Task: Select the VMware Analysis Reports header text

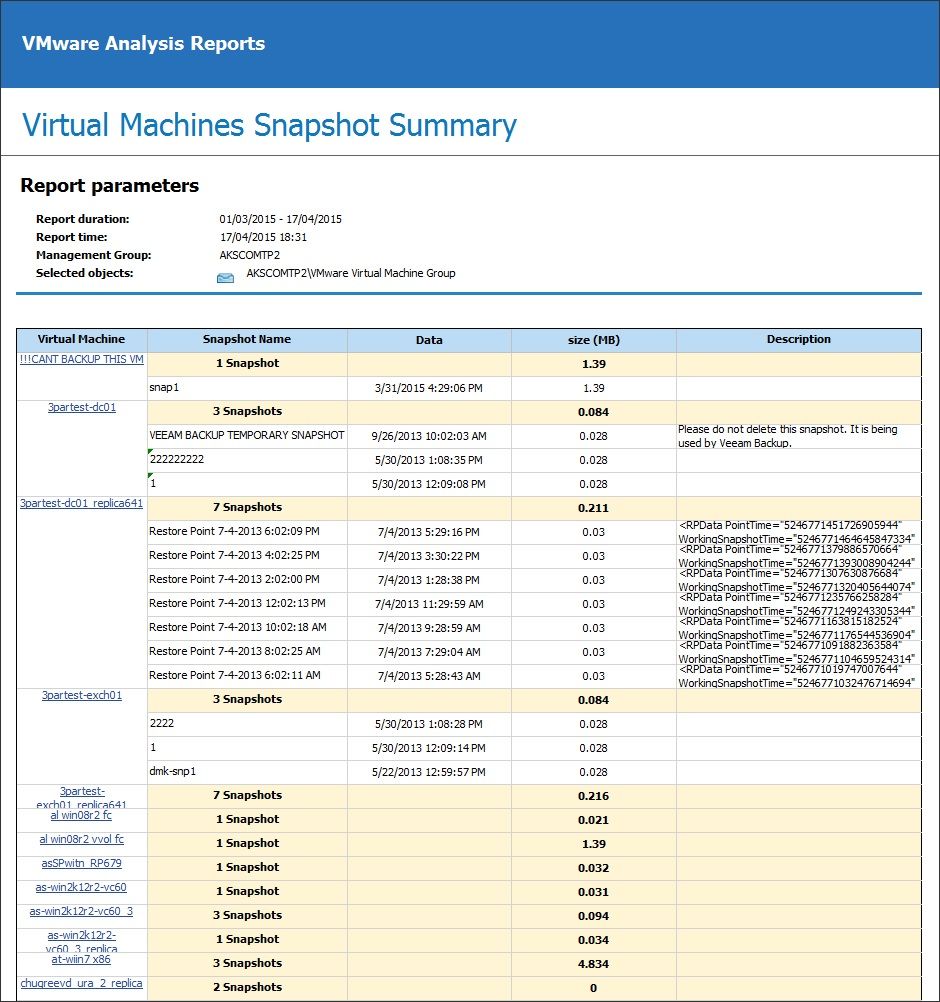Action: pyautogui.click(x=143, y=43)
